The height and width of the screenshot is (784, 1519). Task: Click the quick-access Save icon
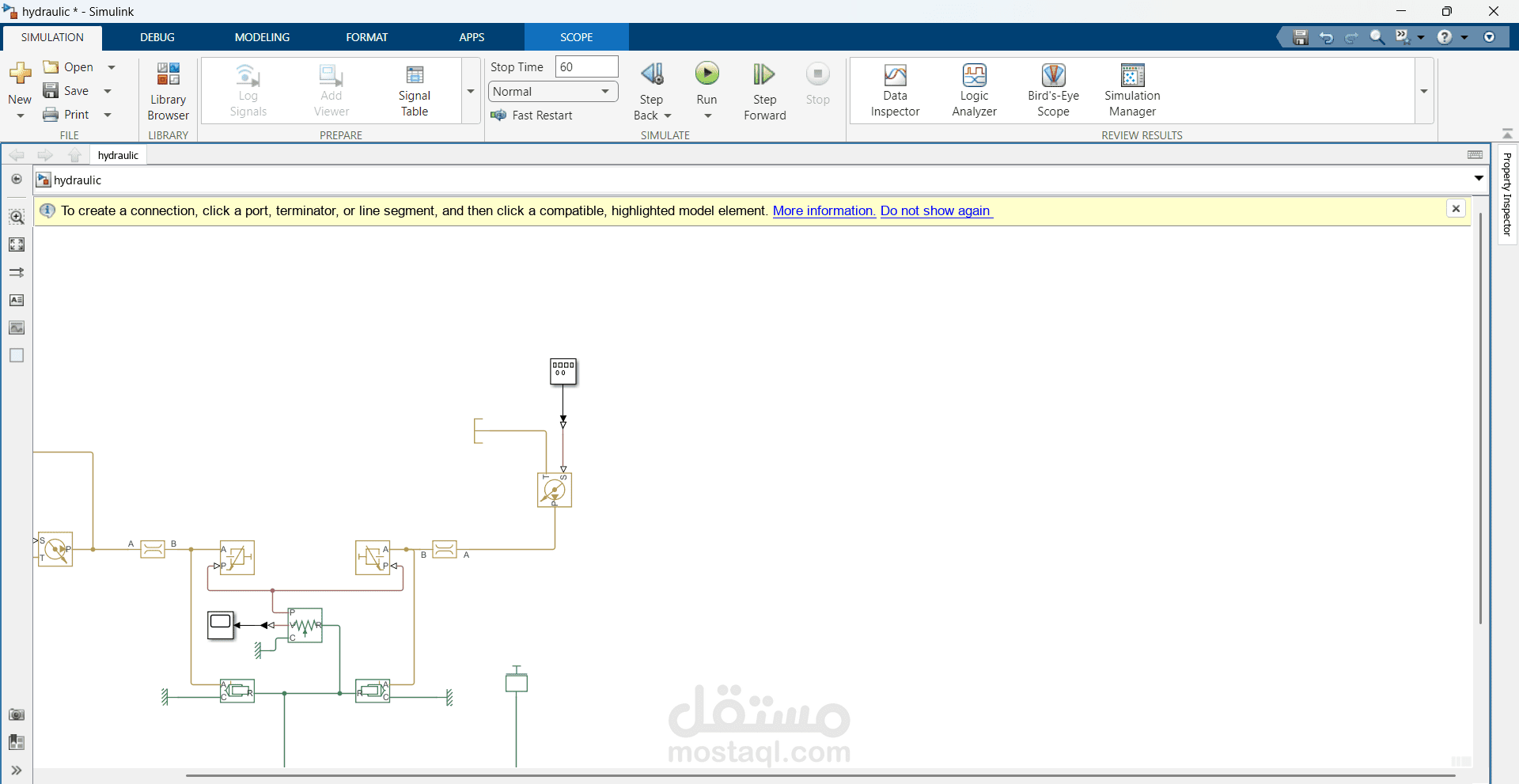1301,37
